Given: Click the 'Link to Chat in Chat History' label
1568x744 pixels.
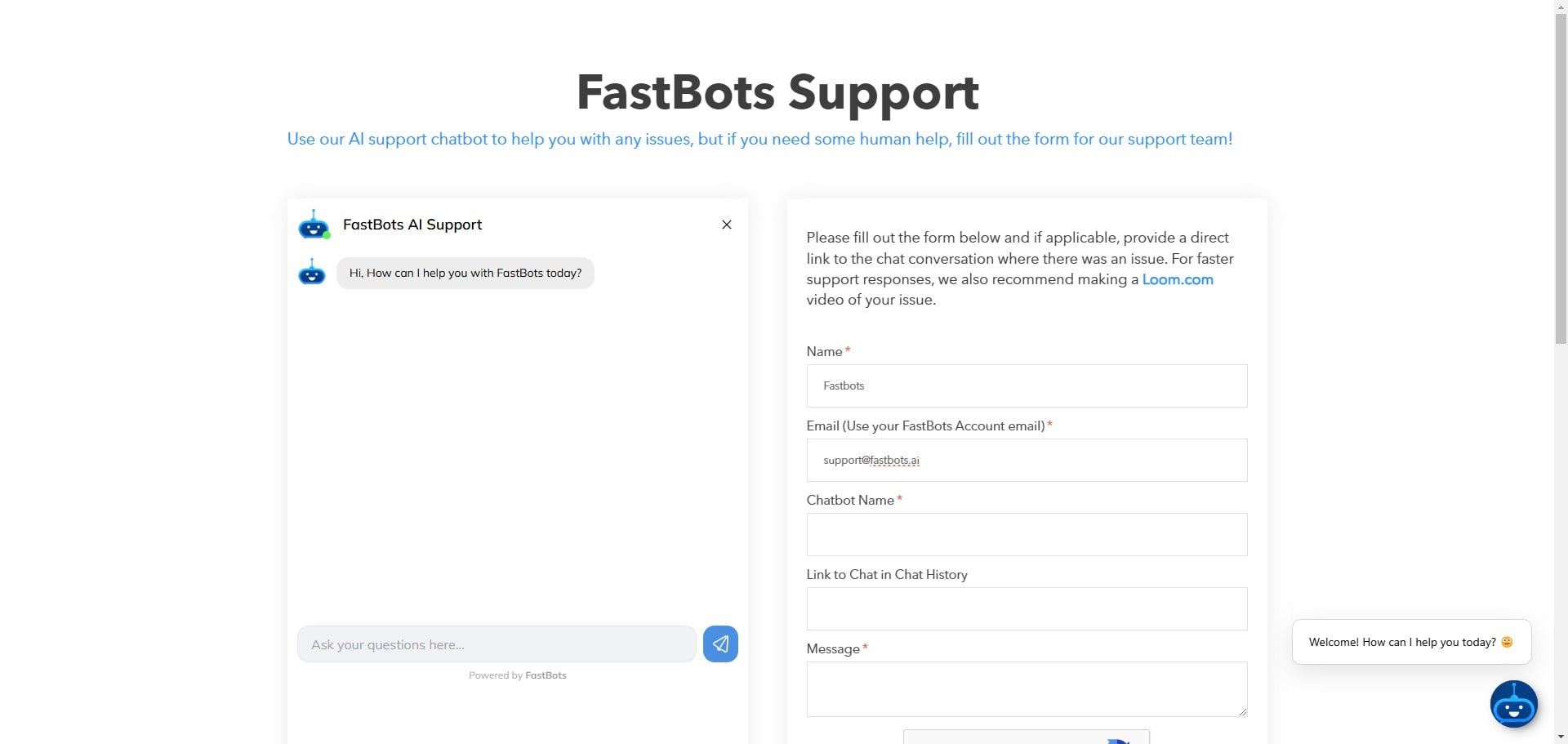Looking at the screenshot, I should pyautogui.click(x=887, y=574).
